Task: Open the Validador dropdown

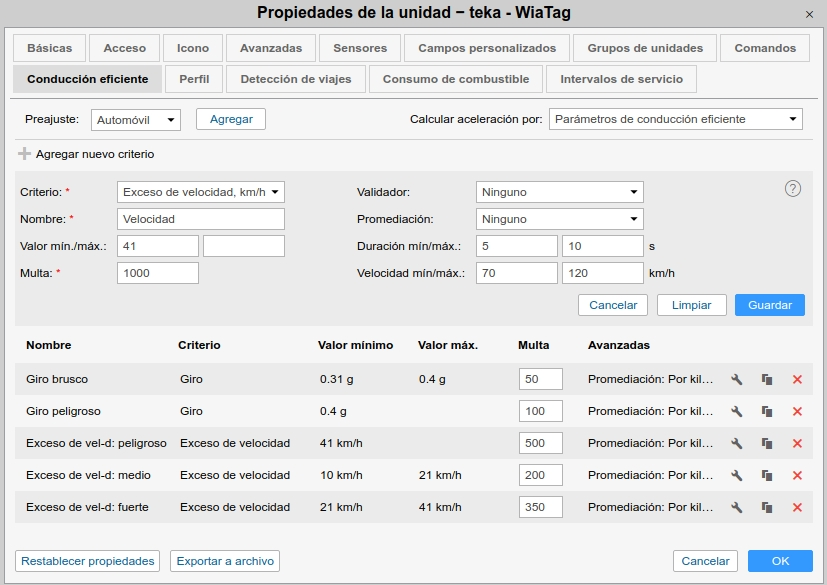Action: pos(559,192)
